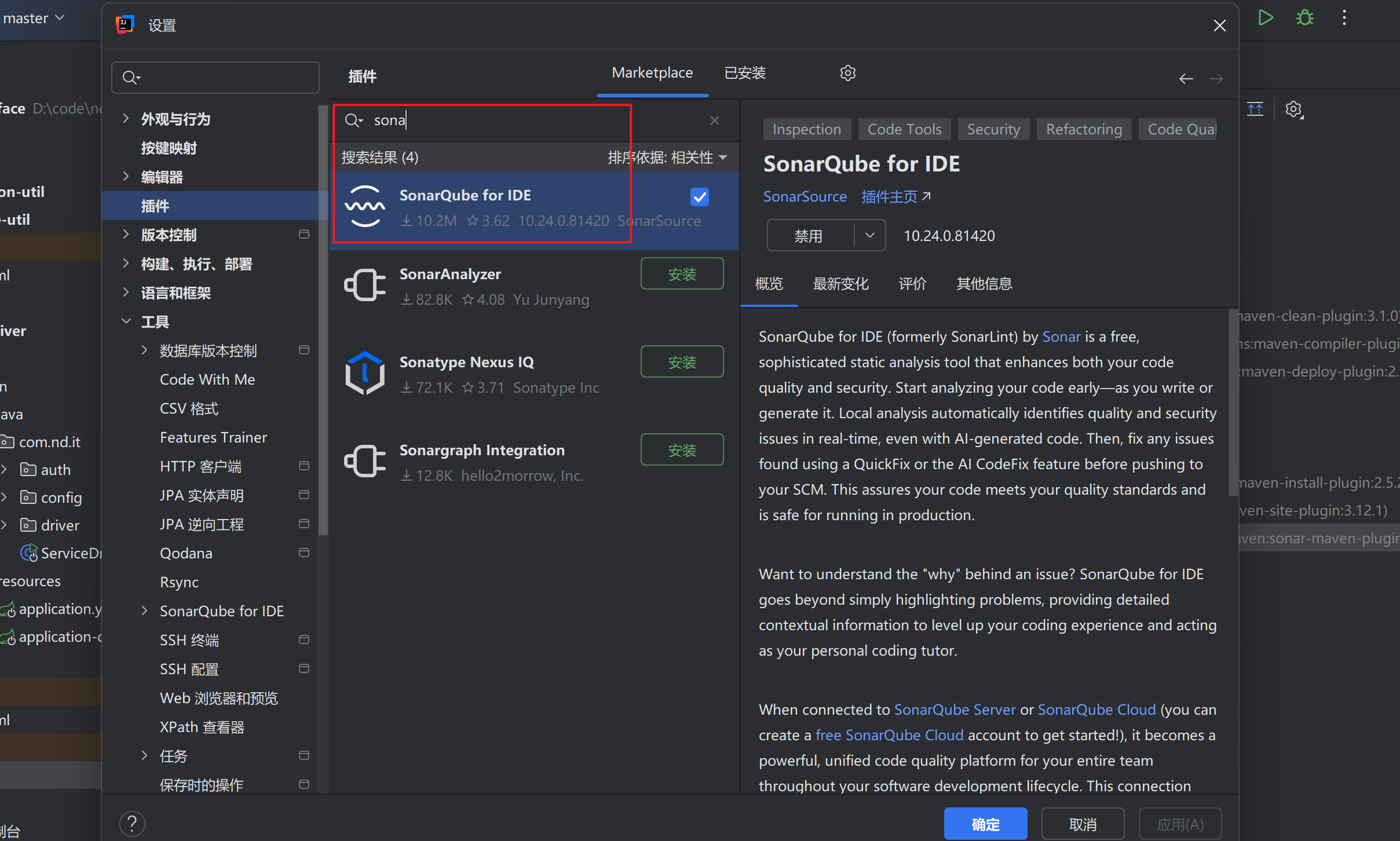The width and height of the screenshot is (1400, 841).
Task: Click the Sonargraph Integration plugin icon
Action: coord(365,460)
